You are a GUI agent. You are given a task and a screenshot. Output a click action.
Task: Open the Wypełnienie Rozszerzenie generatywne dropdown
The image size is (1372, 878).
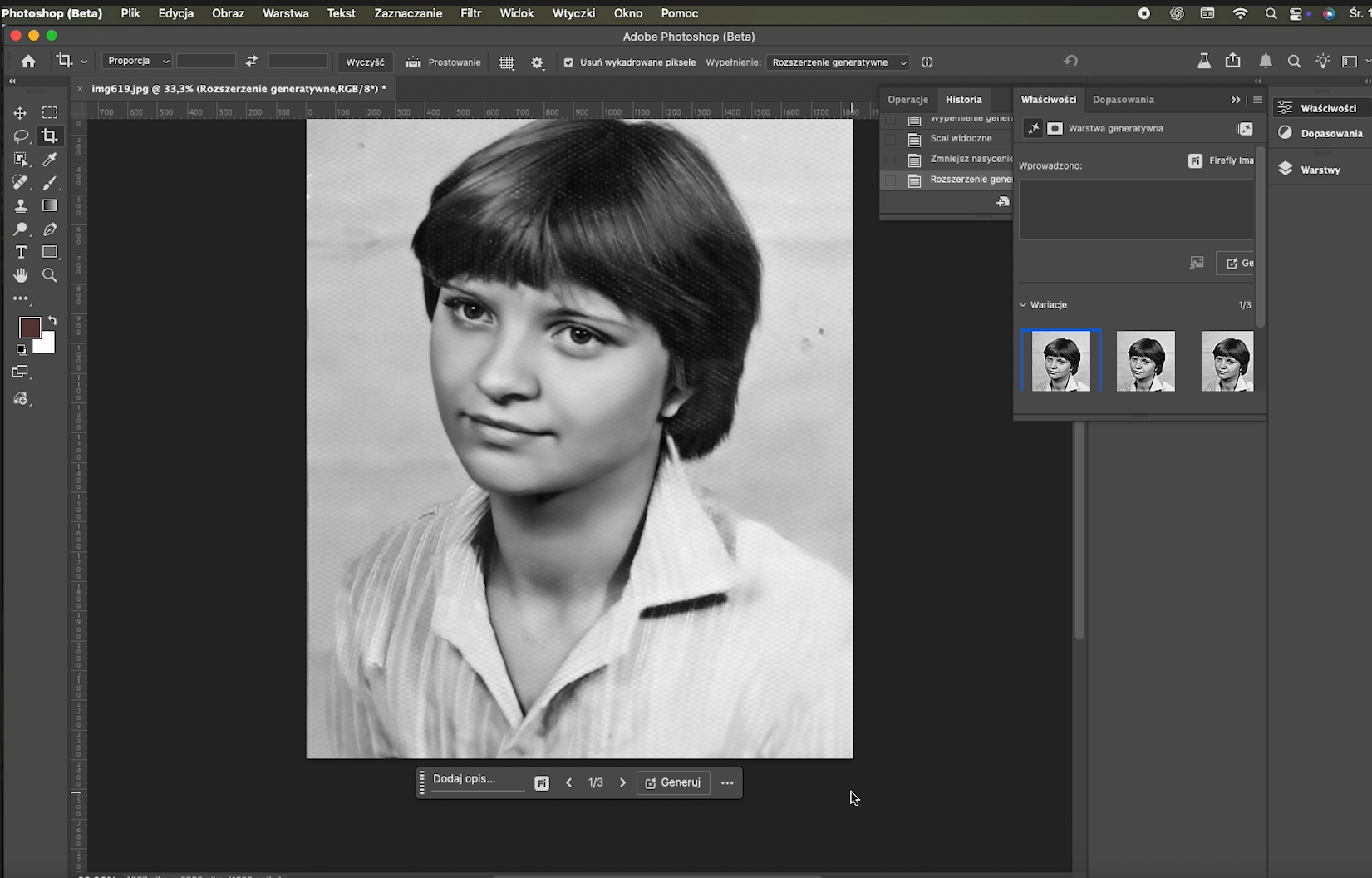838,62
